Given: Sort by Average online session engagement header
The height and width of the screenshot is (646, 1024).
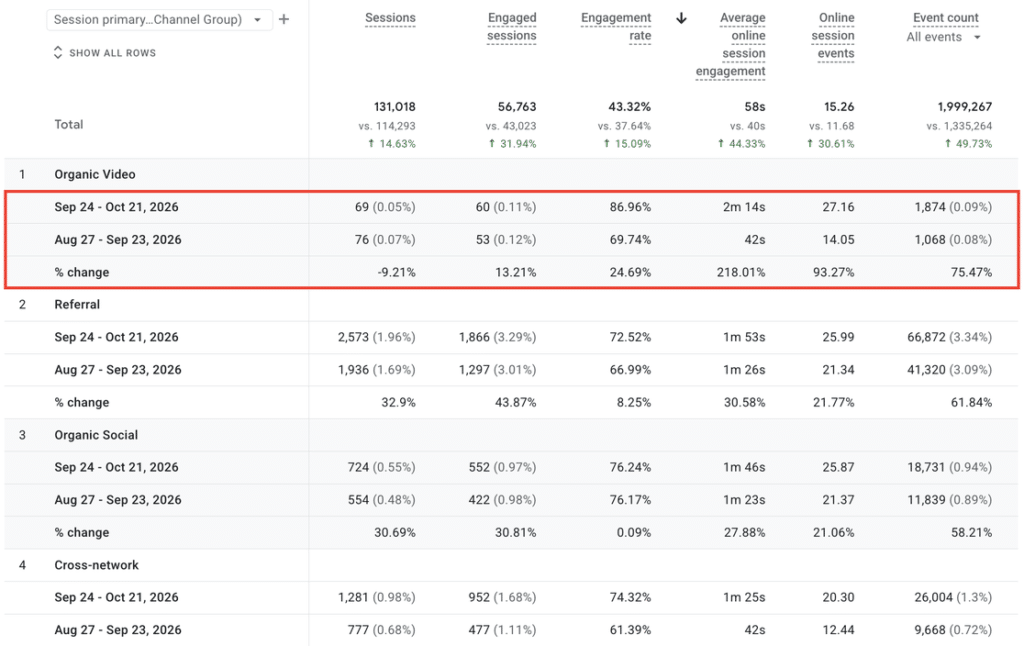Looking at the screenshot, I should 730,44.
